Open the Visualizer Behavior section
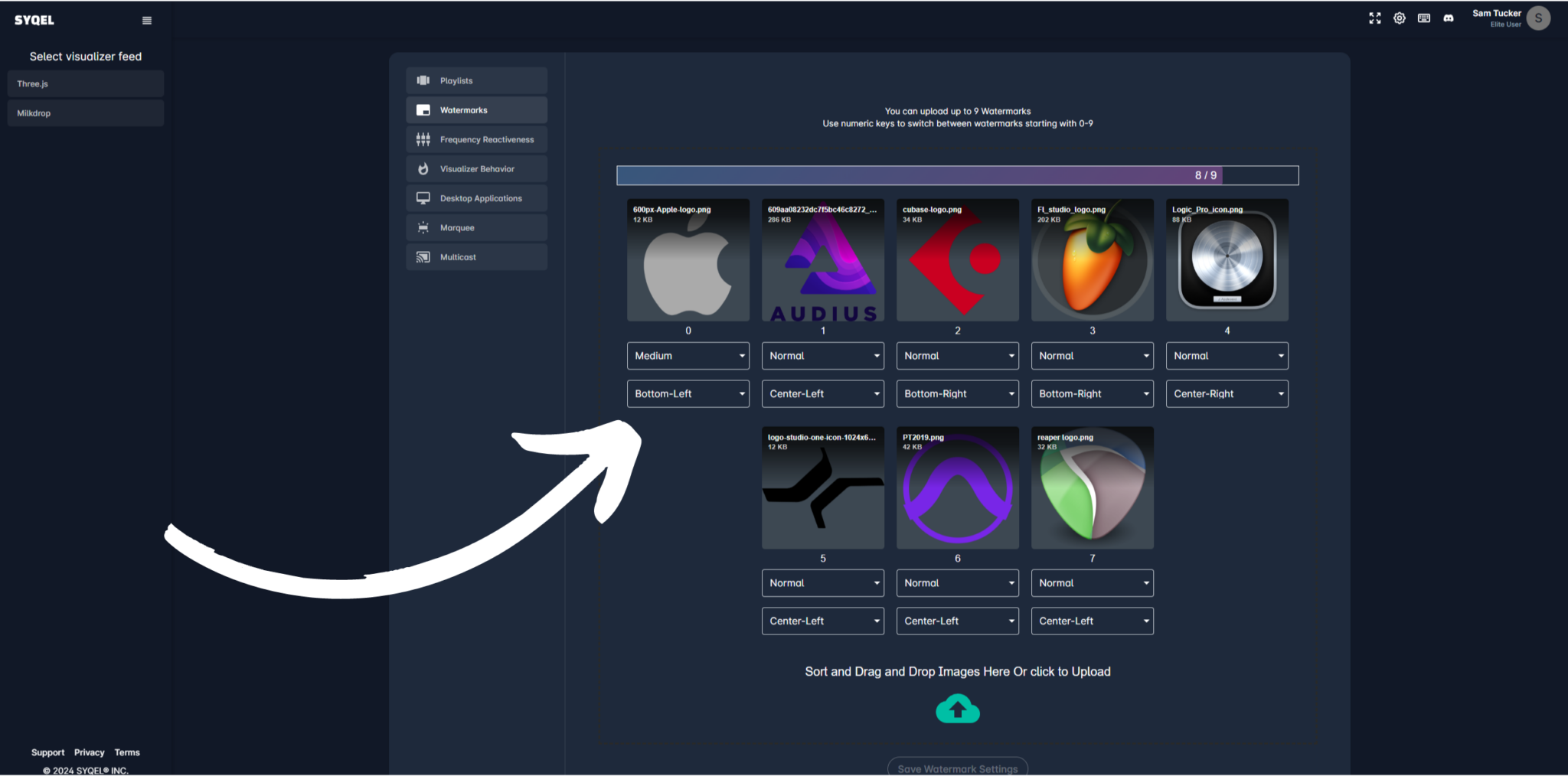Screen dimensions: 1568x776 coord(476,168)
